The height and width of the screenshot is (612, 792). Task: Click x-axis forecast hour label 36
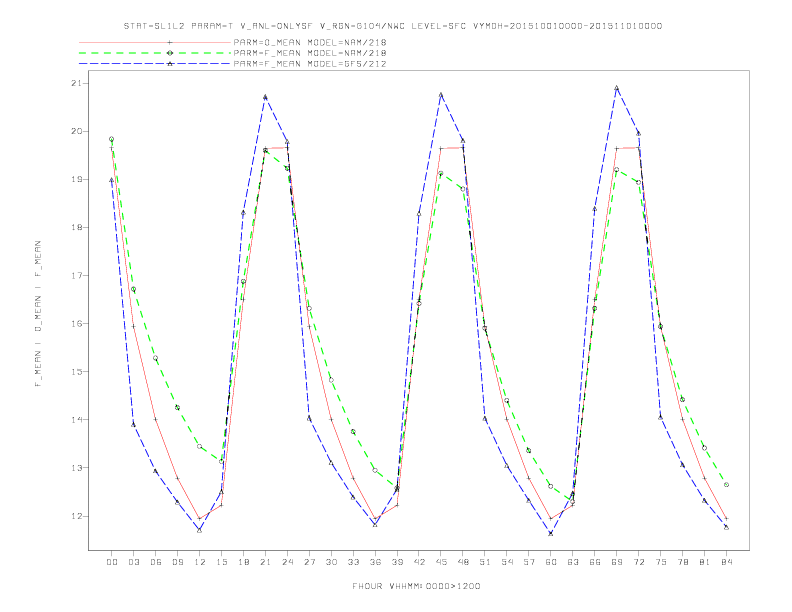coord(375,562)
